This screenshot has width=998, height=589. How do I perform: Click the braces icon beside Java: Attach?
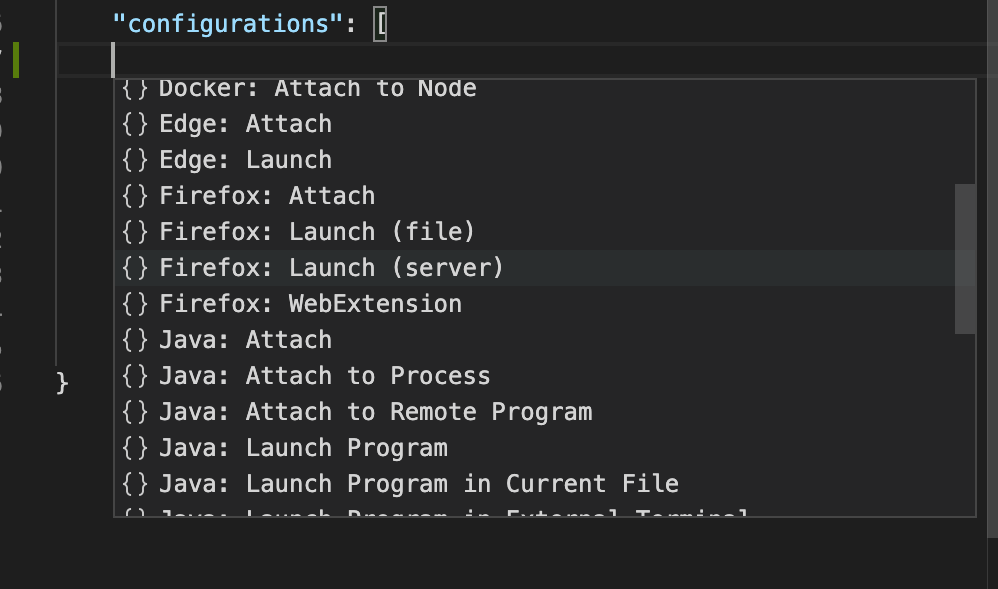pos(135,340)
